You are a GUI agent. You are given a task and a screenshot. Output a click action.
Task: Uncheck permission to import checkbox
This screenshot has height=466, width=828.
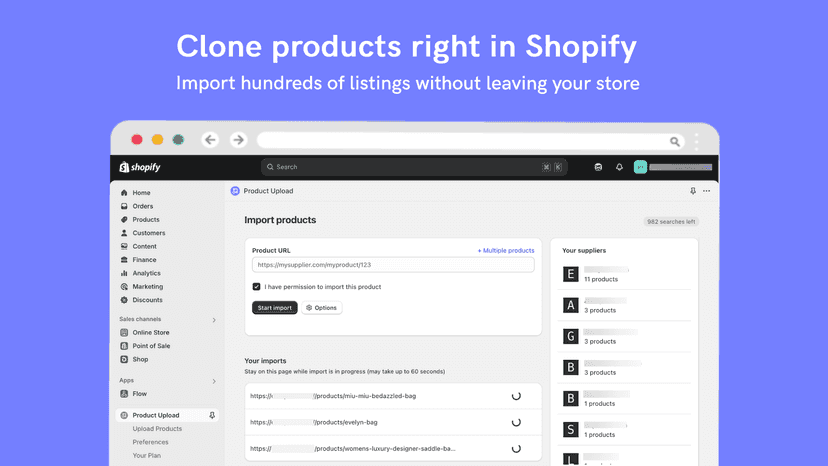[256, 287]
